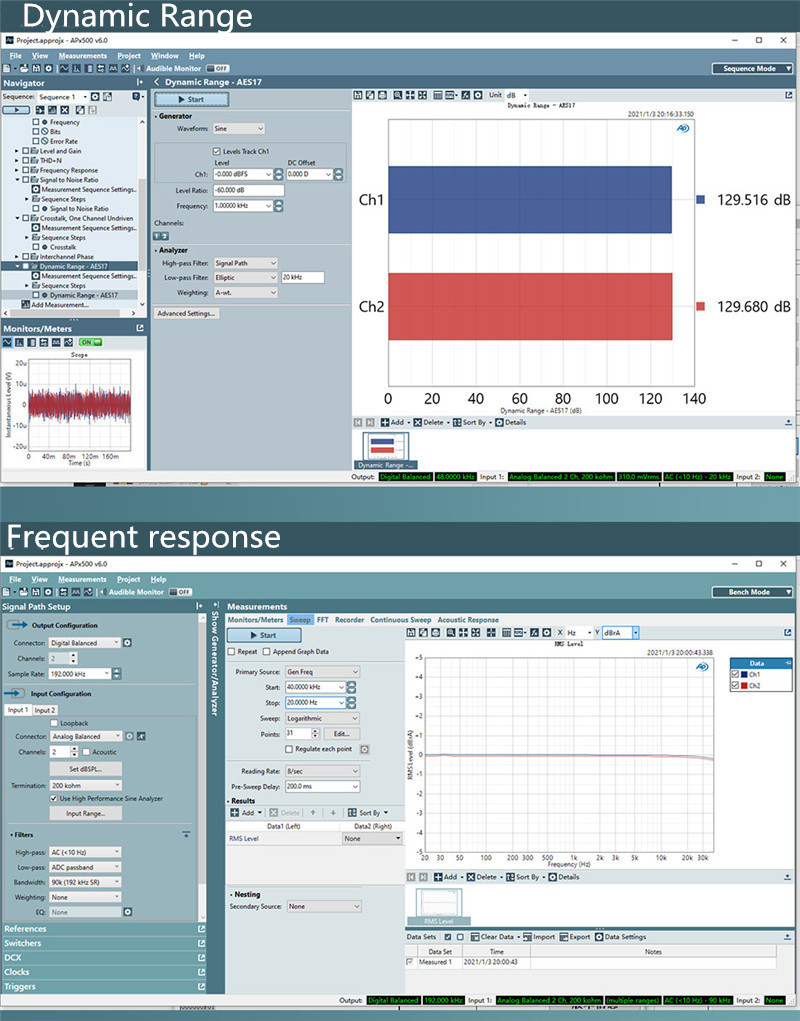800x1021 pixels.
Task: Click the Import icon in Data Sets bar
Action: [x=527, y=937]
